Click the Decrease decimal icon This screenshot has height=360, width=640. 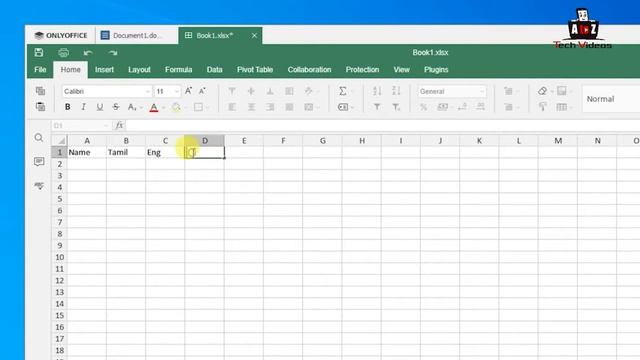pyautogui.click(x=462, y=107)
